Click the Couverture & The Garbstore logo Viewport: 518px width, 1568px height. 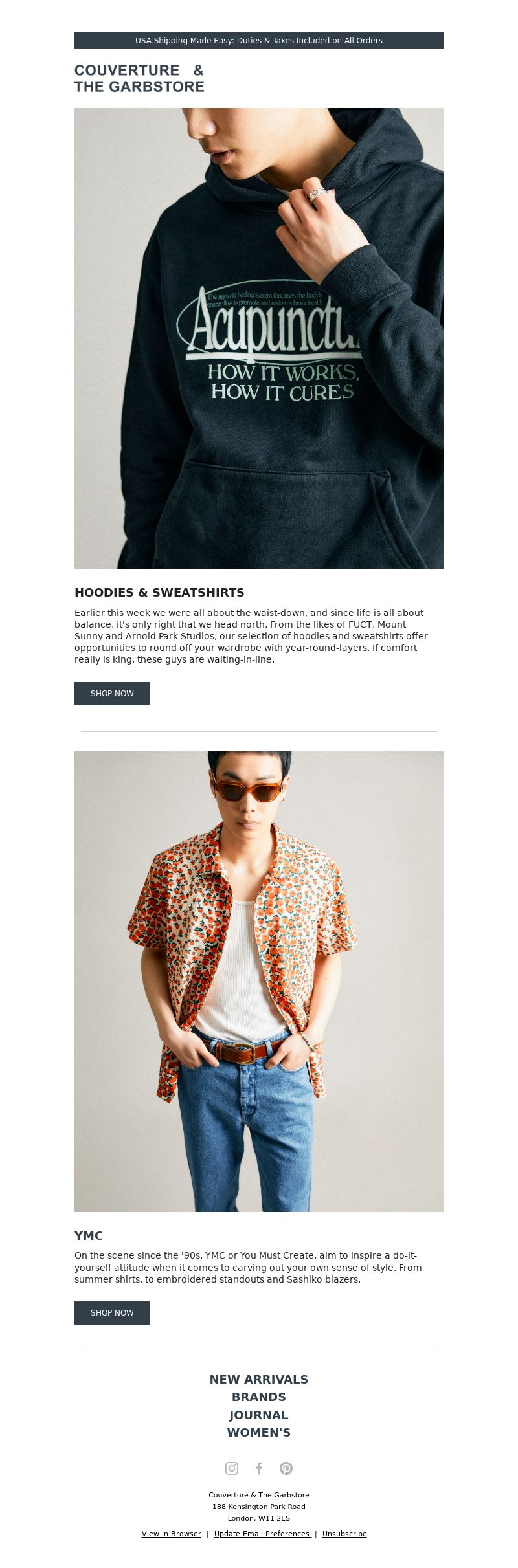pos(139,78)
